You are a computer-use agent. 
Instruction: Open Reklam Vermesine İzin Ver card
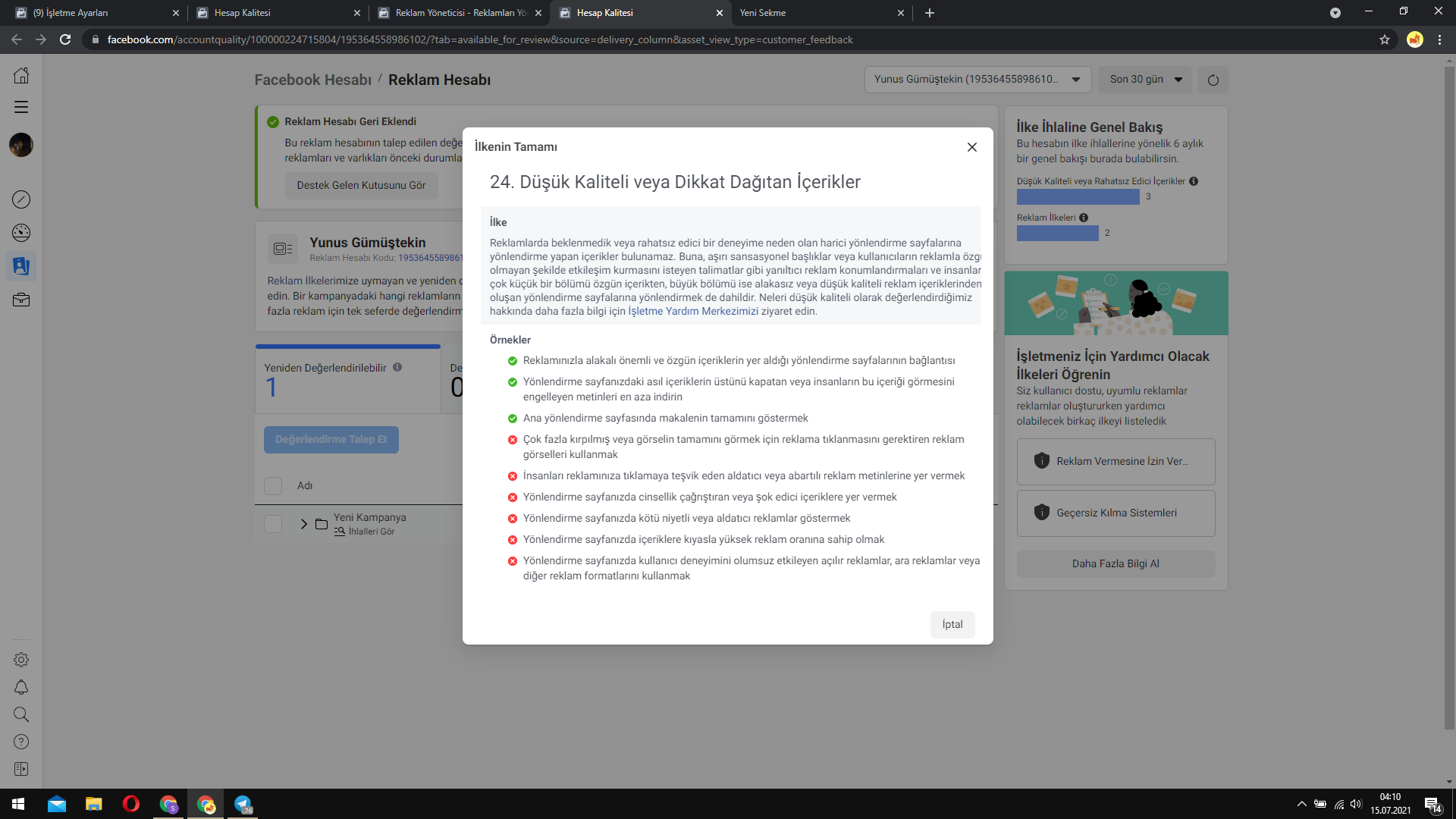[x=1116, y=462]
